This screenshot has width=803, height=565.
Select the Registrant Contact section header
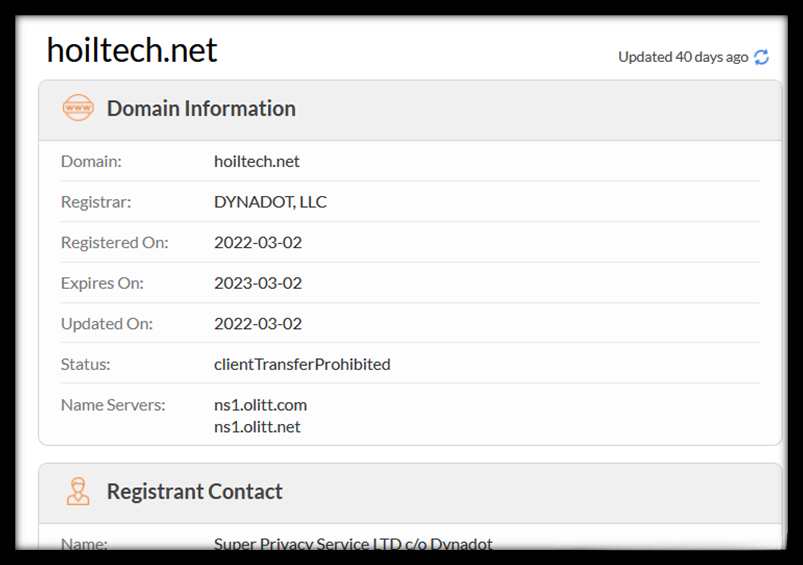(194, 491)
